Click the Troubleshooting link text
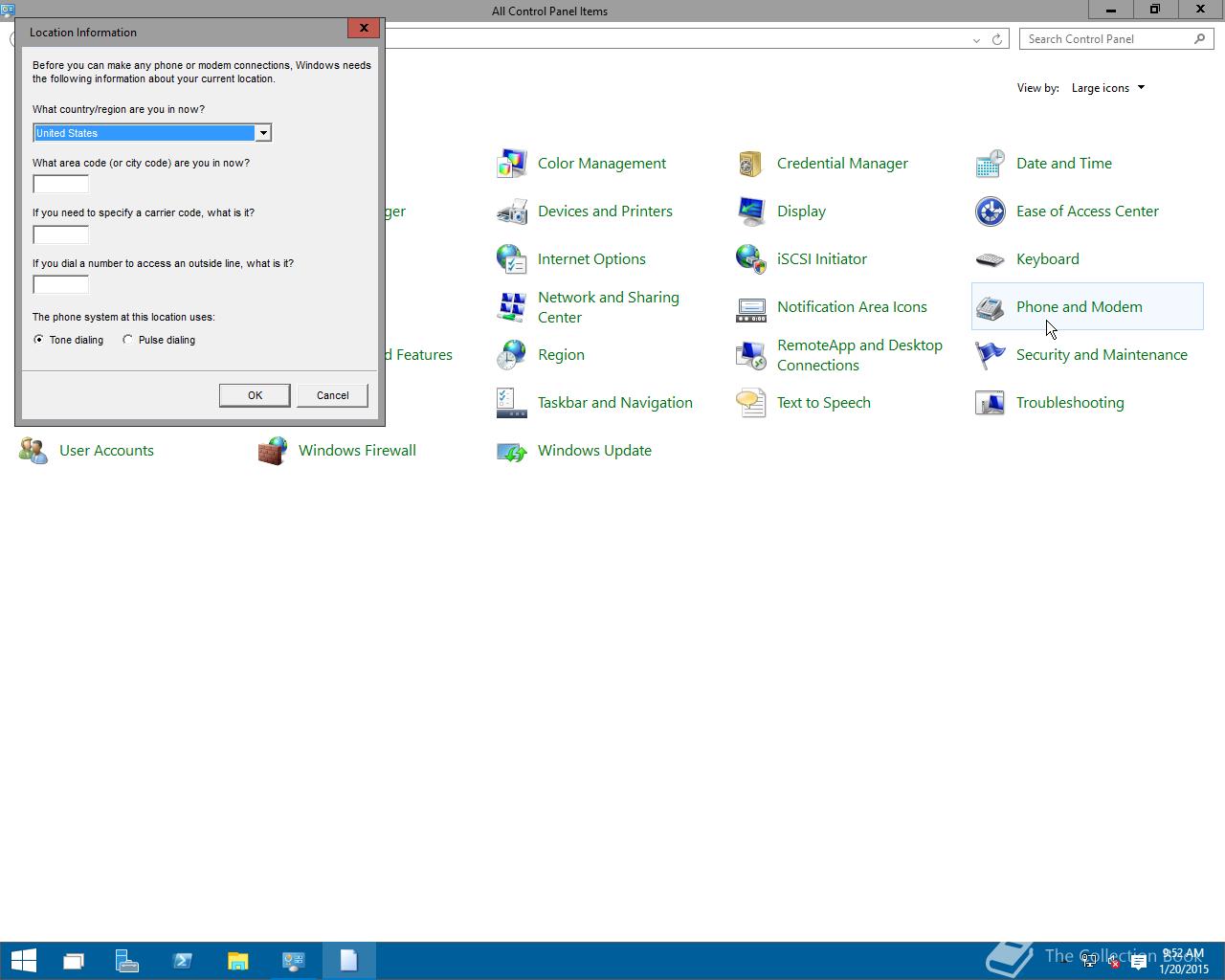This screenshot has height=980, width=1225. pyautogui.click(x=1070, y=403)
